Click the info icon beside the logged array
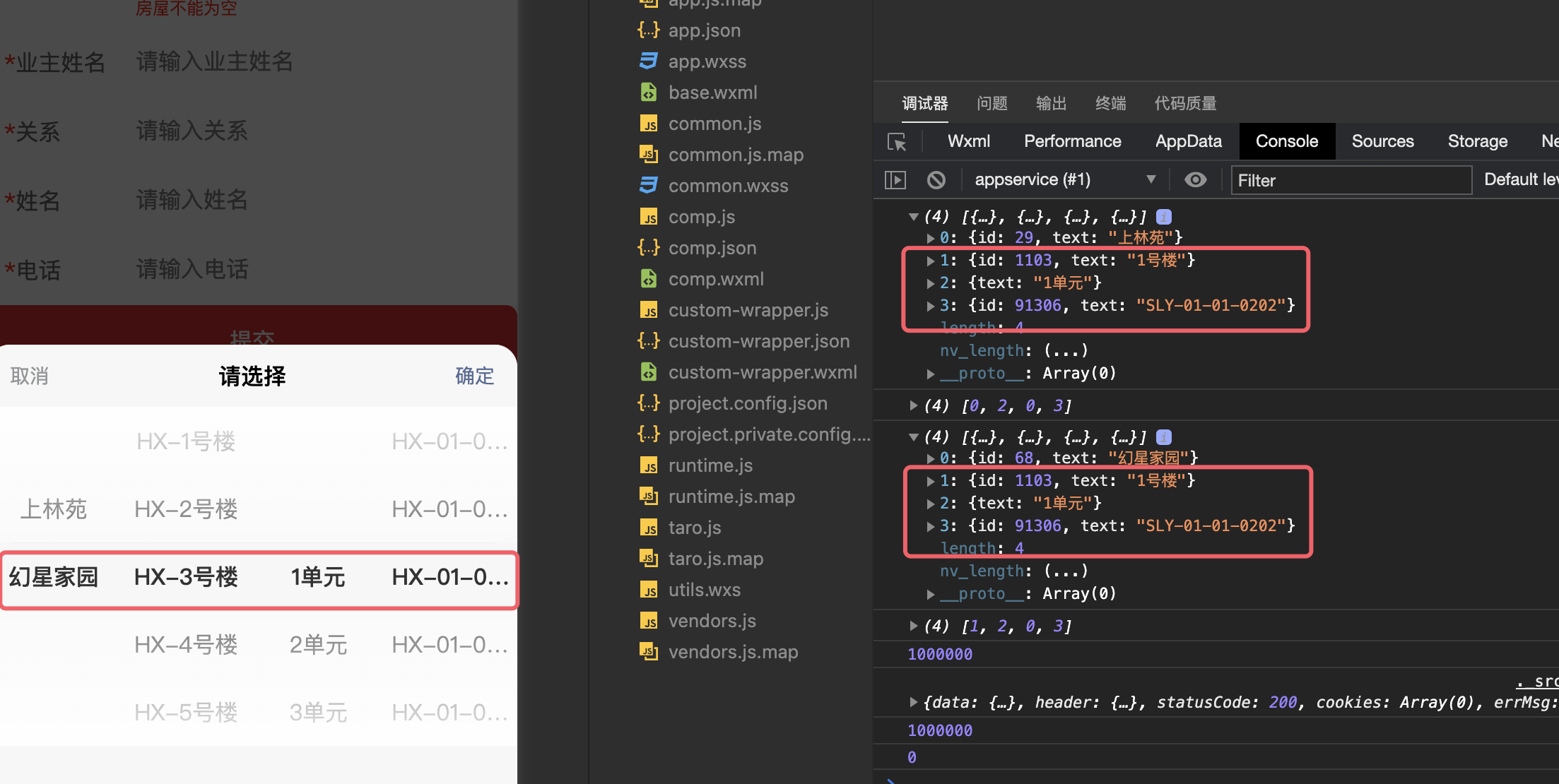This screenshot has width=1559, height=784. 1163,217
